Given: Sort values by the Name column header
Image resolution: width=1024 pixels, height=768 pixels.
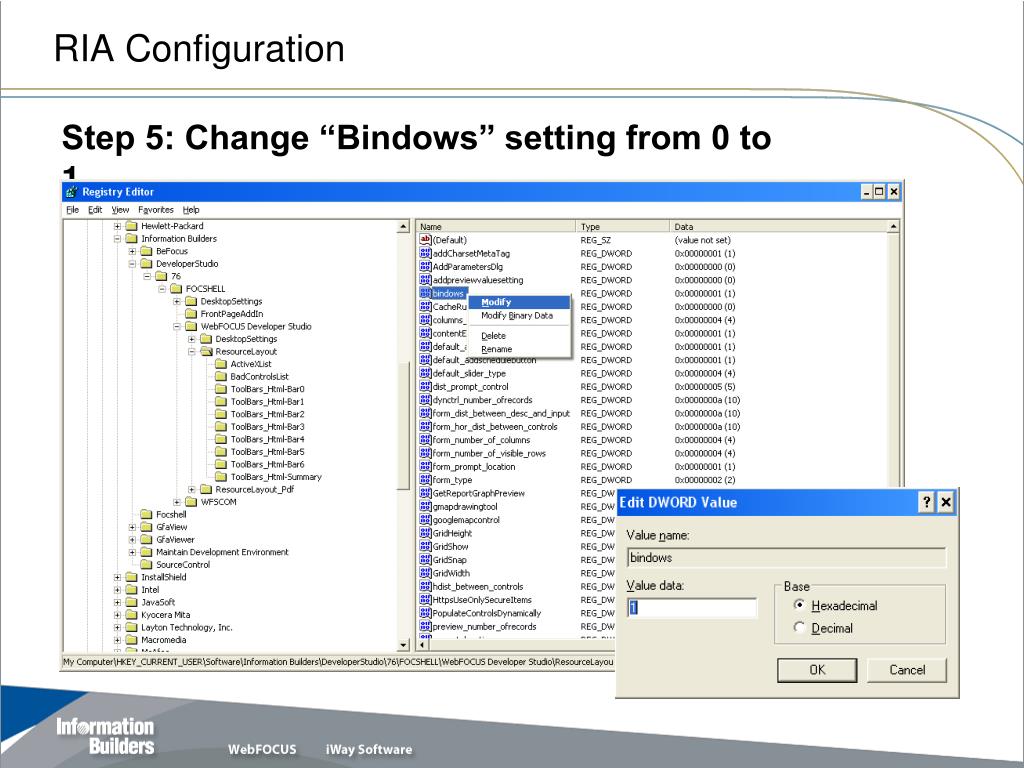Looking at the screenshot, I should pos(496,227).
